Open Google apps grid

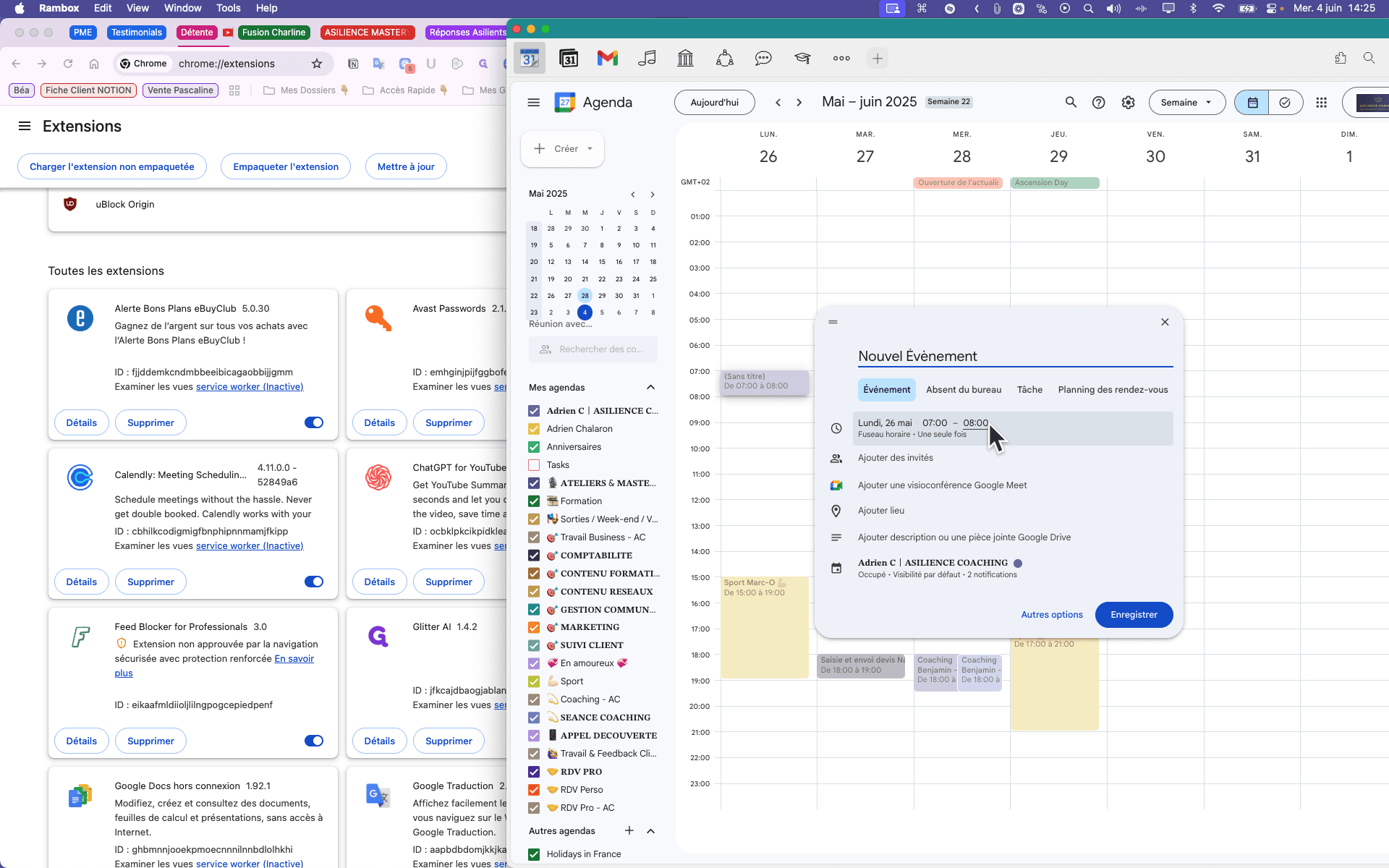coord(1322,103)
